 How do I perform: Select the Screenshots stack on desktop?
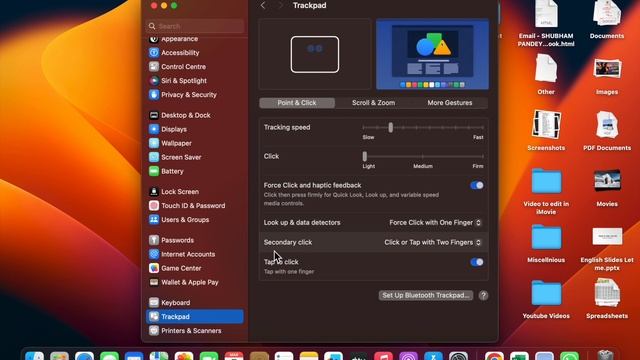click(546, 131)
